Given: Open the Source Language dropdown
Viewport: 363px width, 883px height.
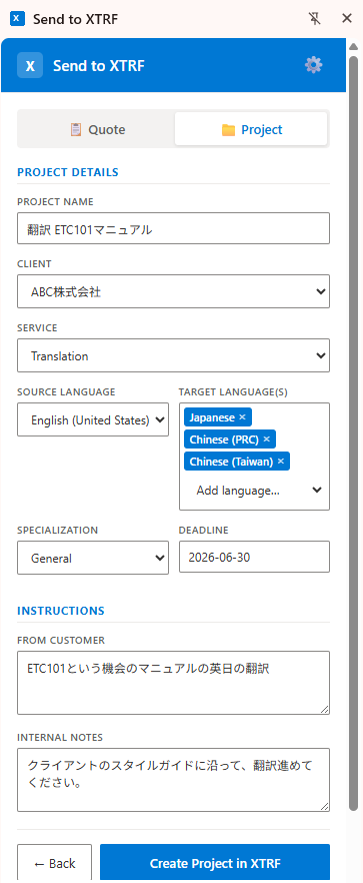Looking at the screenshot, I should [93, 420].
